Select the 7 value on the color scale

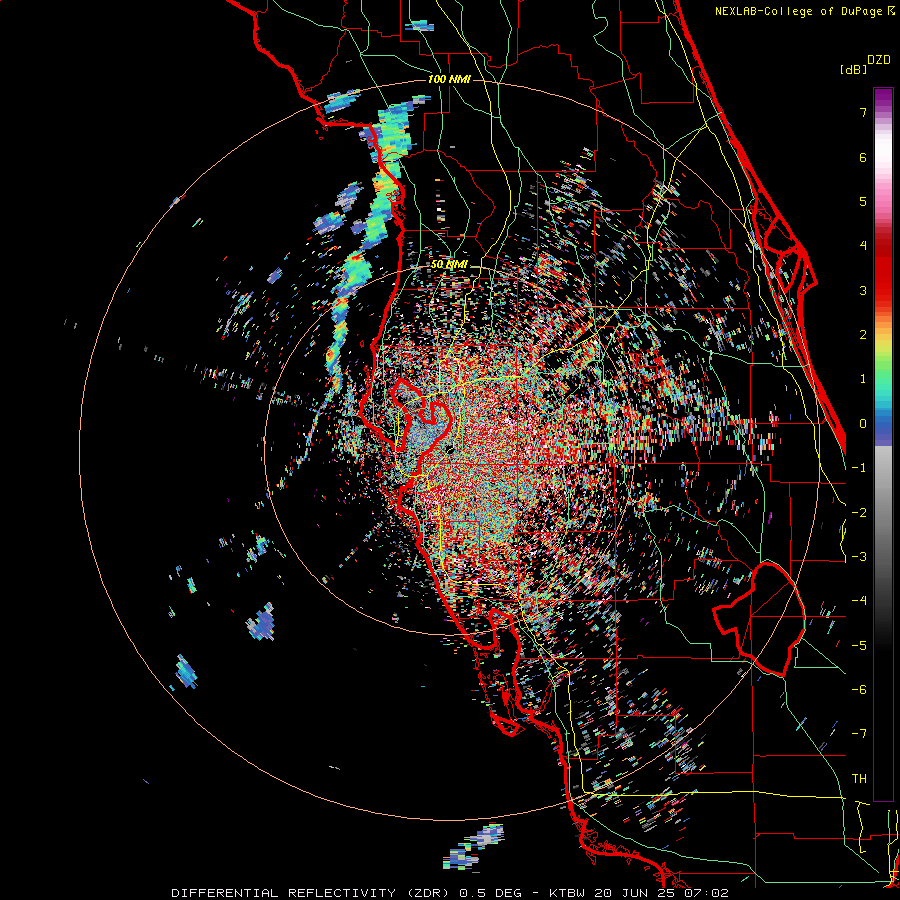tap(863, 112)
